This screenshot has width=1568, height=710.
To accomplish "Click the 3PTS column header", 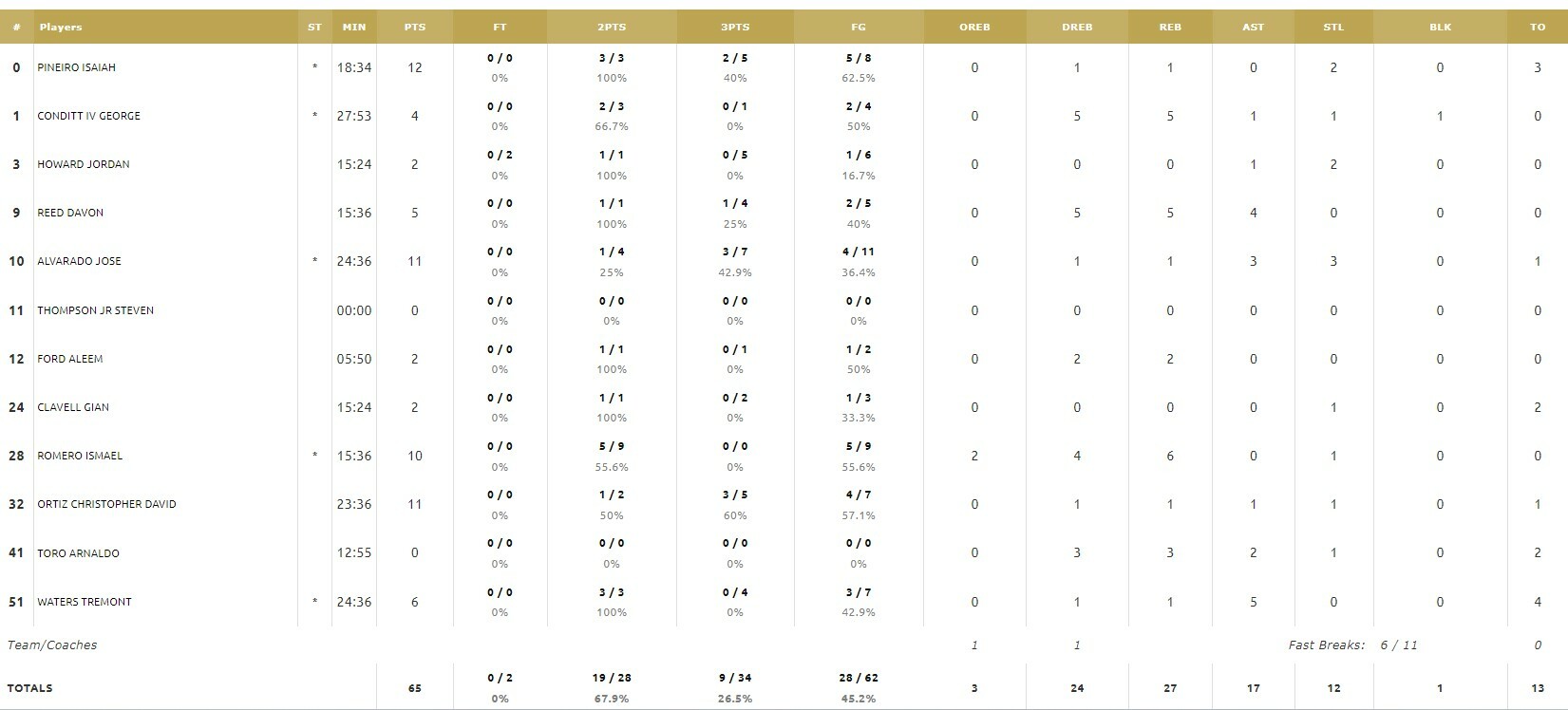I will click(735, 27).
